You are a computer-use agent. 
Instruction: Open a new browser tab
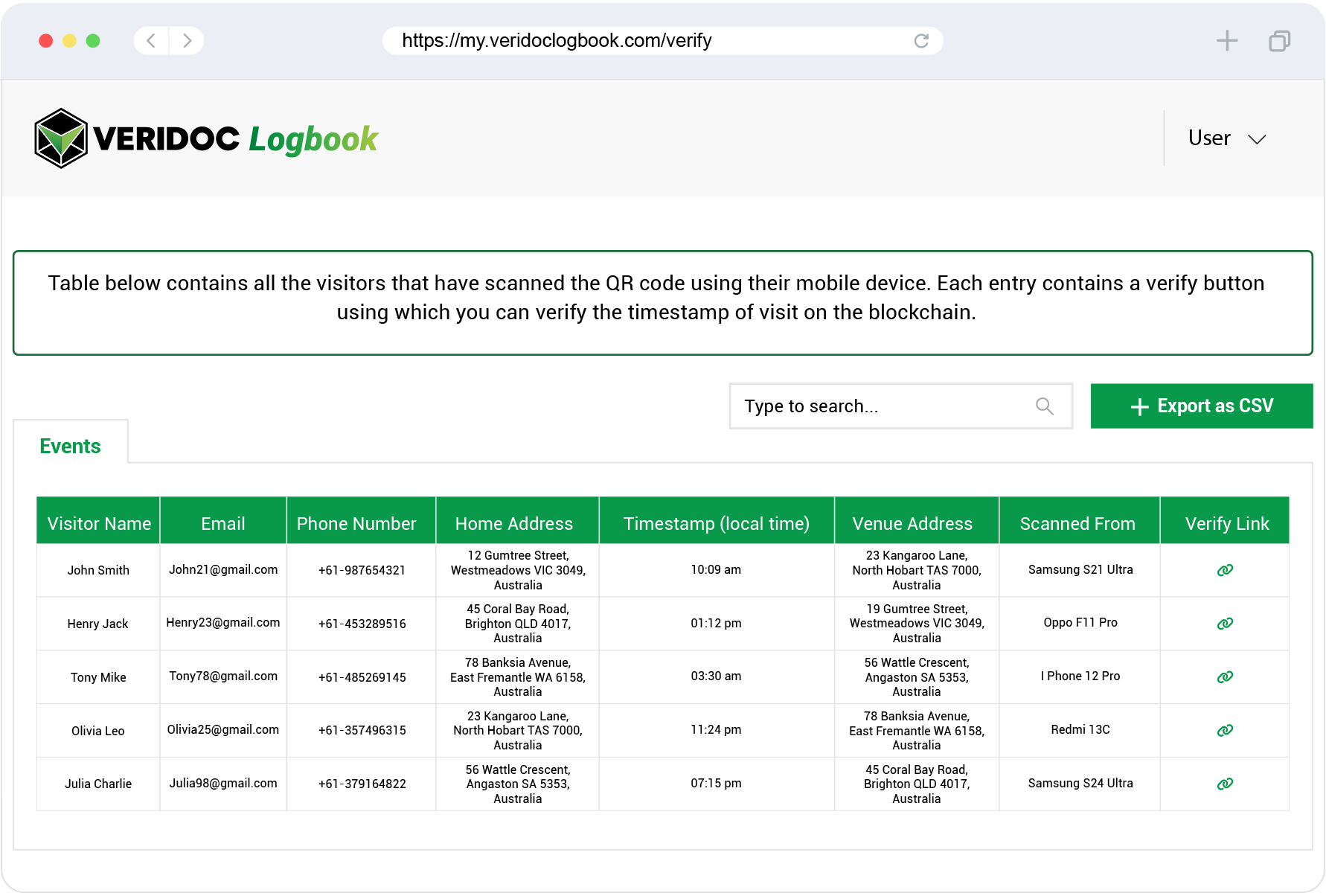pos(1227,41)
